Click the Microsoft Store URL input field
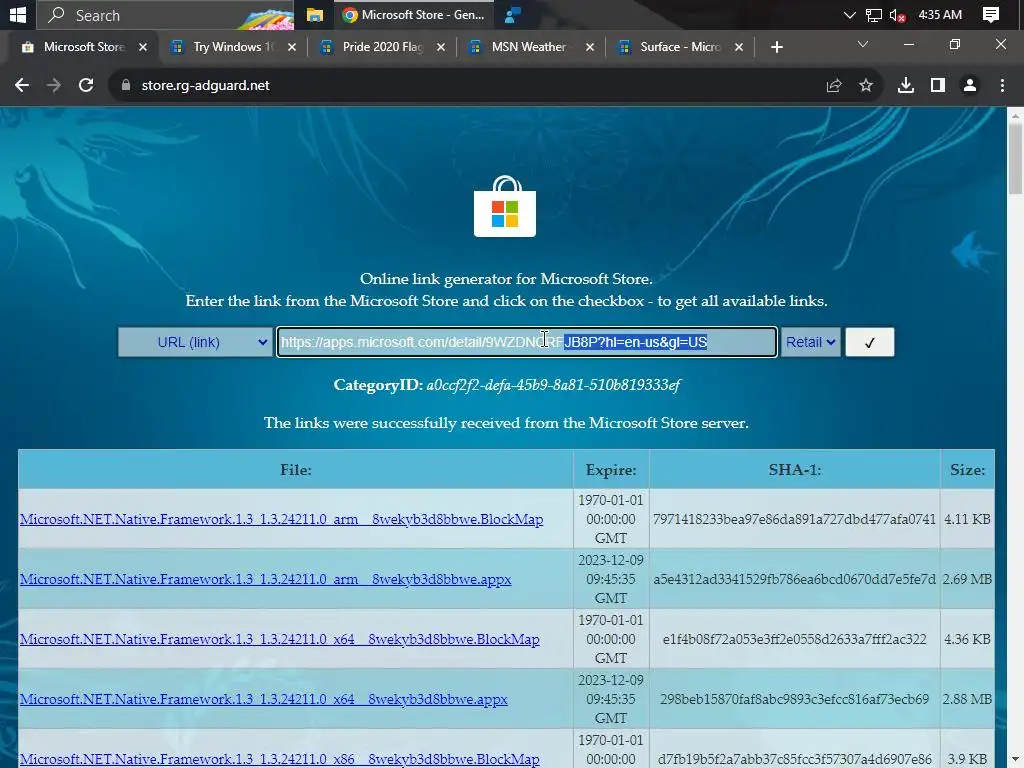 coord(527,342)
